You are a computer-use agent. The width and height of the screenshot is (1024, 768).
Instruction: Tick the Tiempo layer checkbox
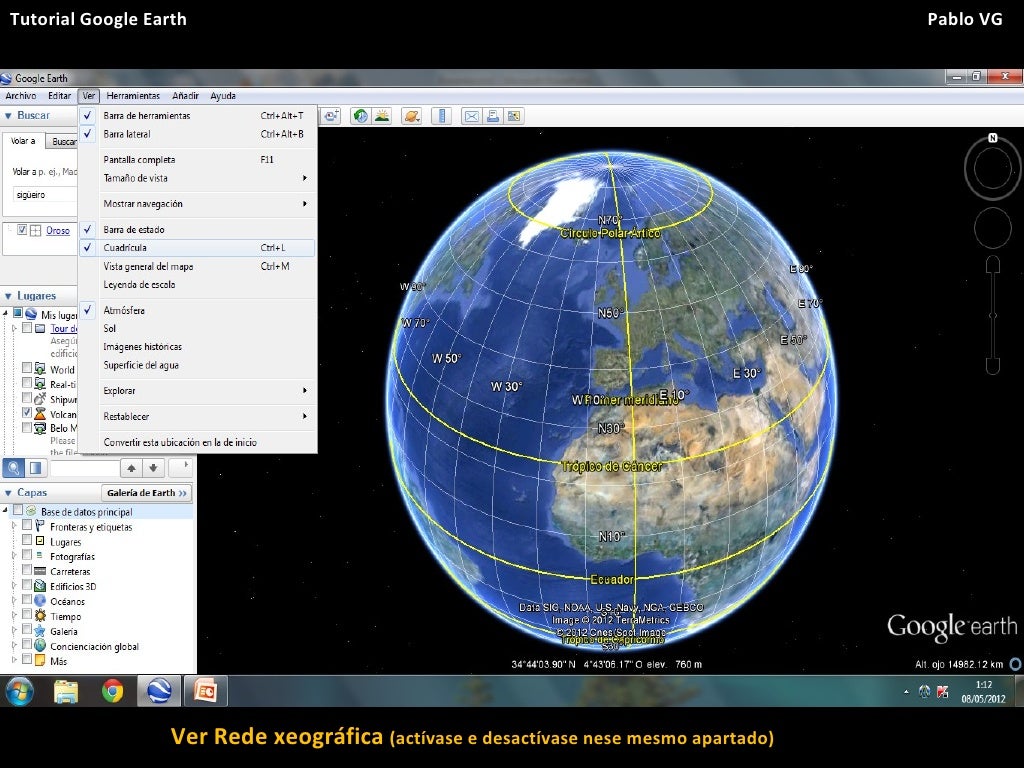(27, 615)
